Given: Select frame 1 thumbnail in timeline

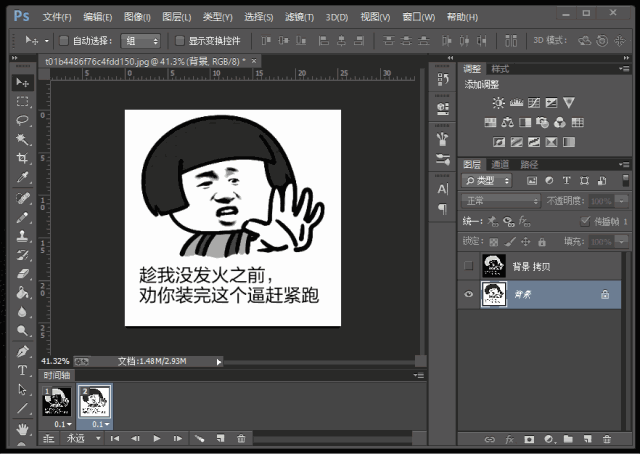Looking at the screenshot, I should point(57,402).
